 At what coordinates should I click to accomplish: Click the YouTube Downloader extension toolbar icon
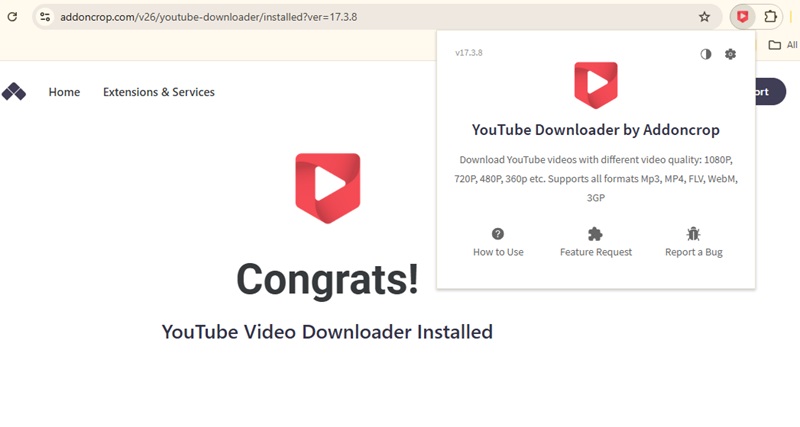[742, 17]
